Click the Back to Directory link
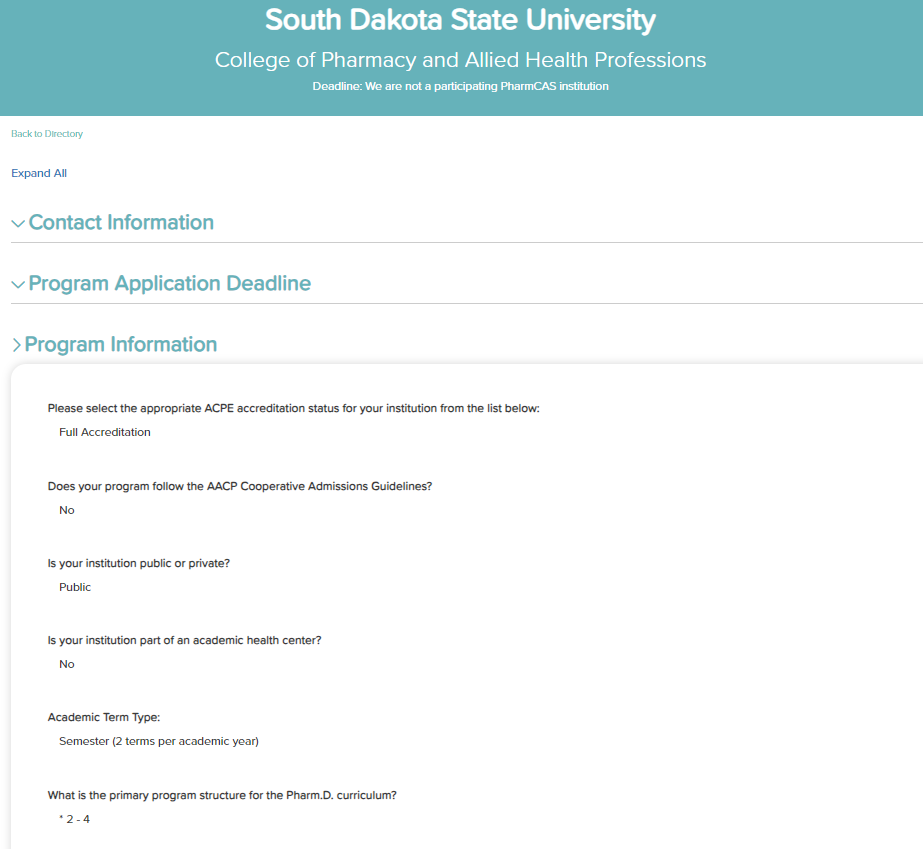 click(47, 134)
